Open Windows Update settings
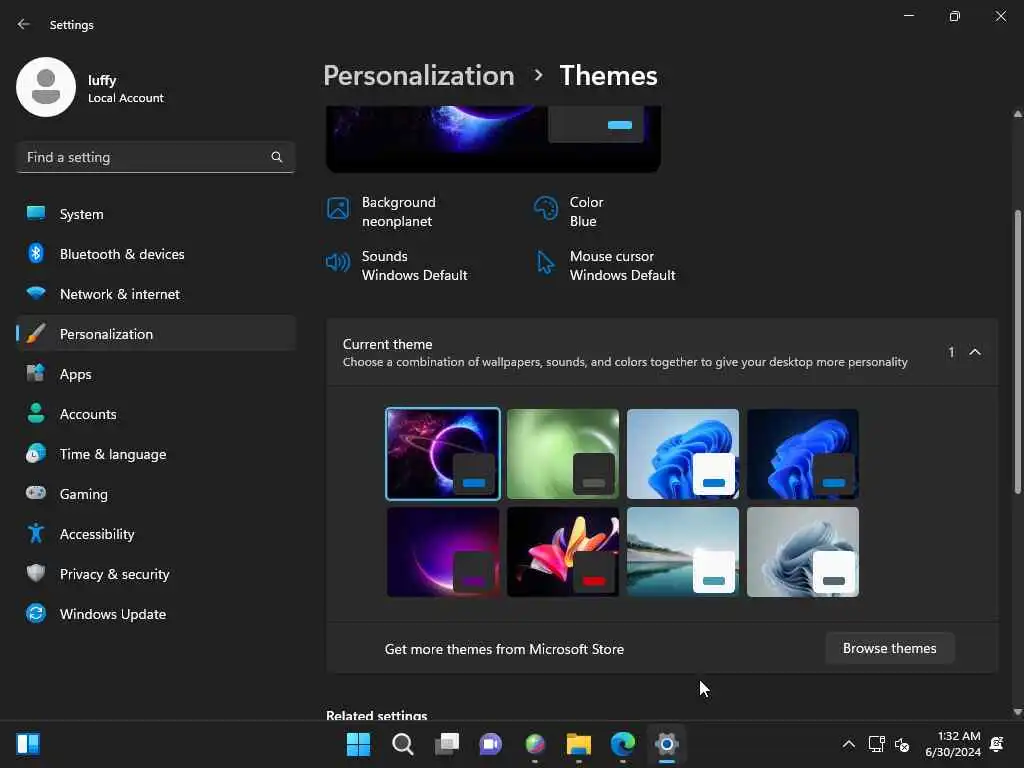Image resolution: width=1024 pixels, height=768 pixels. pos(155,614)
